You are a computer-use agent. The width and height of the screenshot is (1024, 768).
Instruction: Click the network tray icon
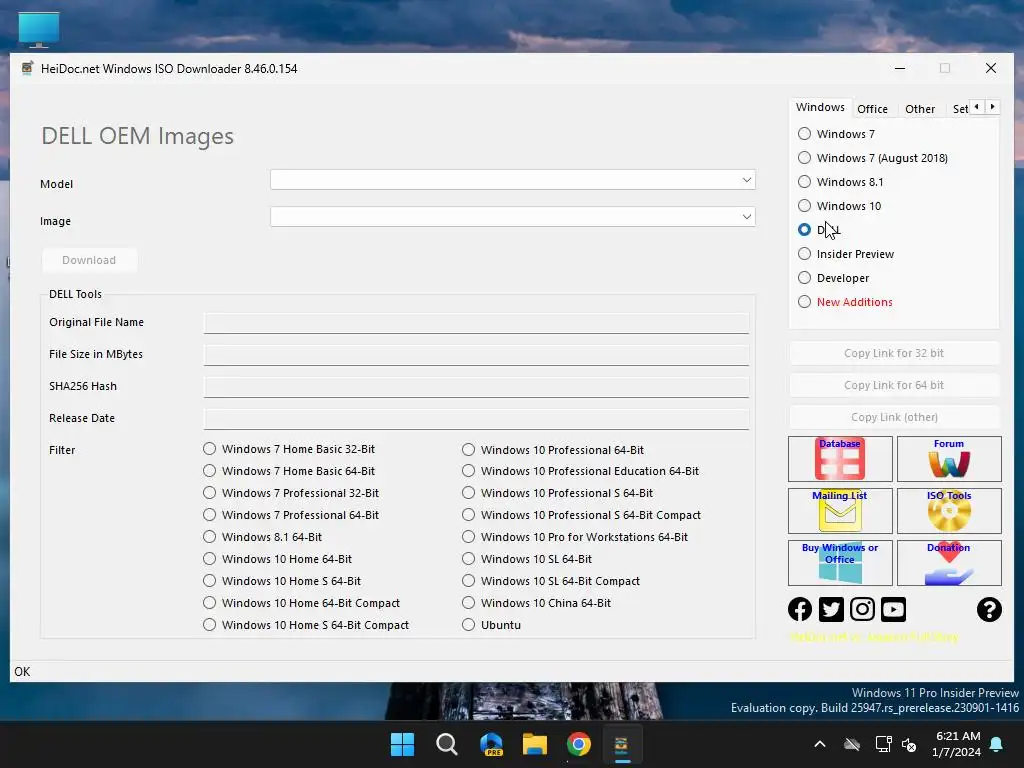pos(883,744)
